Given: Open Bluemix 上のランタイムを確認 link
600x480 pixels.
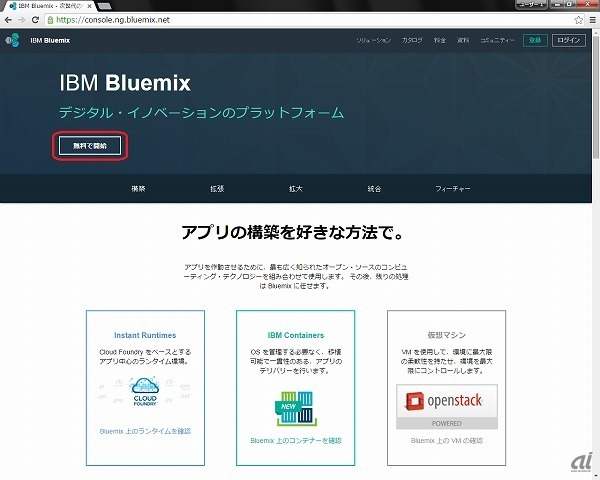Looking at the screenshot, I should point(145,431).
